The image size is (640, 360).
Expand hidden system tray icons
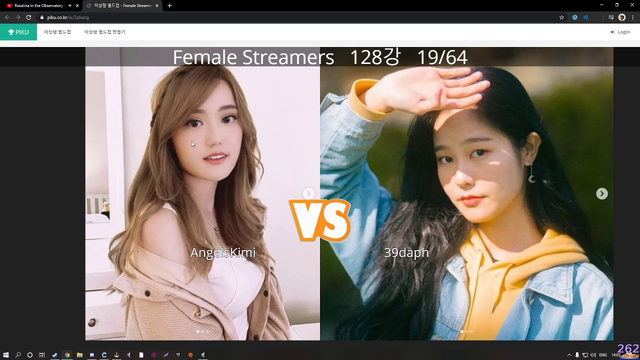[569, 355]
